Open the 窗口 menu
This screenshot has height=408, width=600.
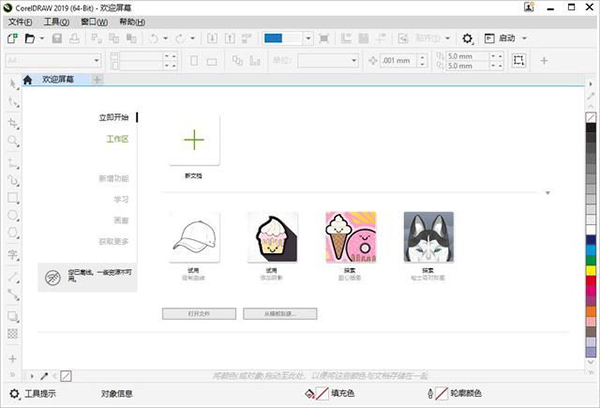[x=94, y=22]
